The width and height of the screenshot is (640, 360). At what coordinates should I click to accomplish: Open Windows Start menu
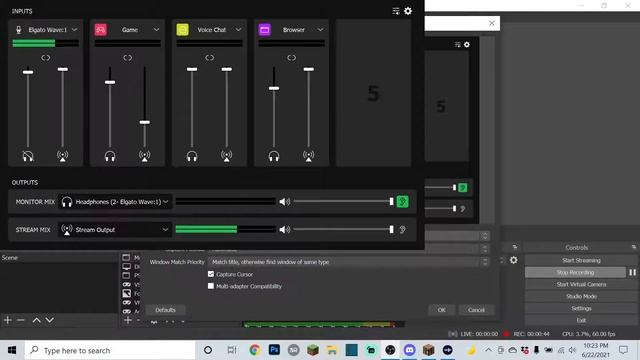click(x=12, y=350)
